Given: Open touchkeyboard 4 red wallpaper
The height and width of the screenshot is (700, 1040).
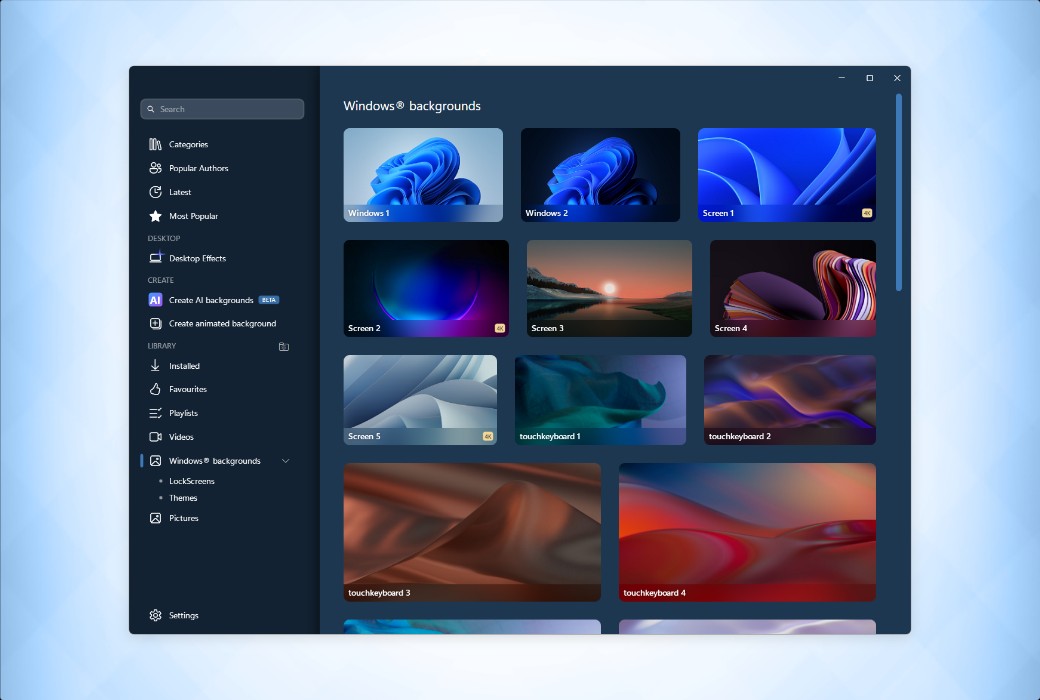Looking at the screenshot, I should [748, 532].
